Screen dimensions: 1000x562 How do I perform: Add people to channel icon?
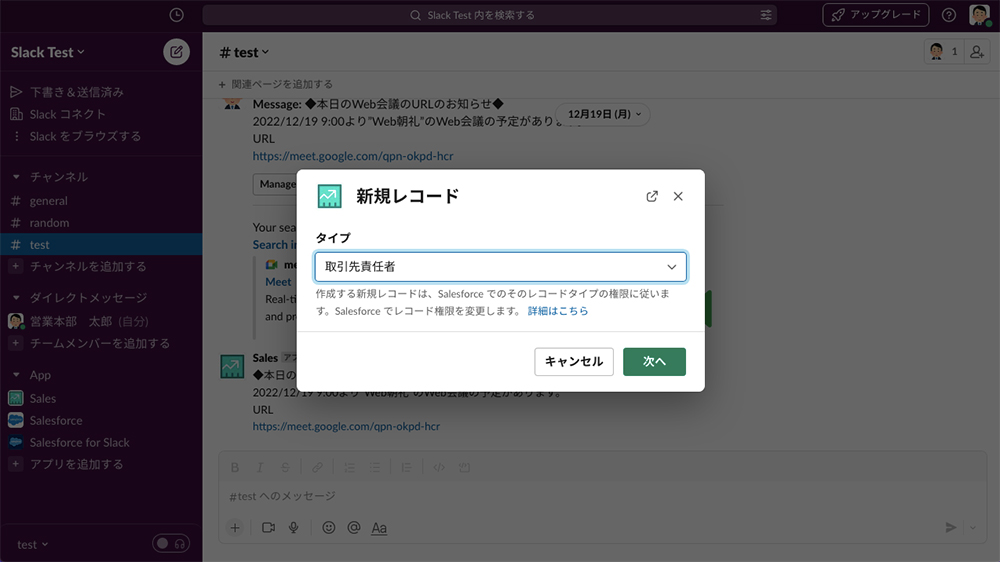[977, 52]
